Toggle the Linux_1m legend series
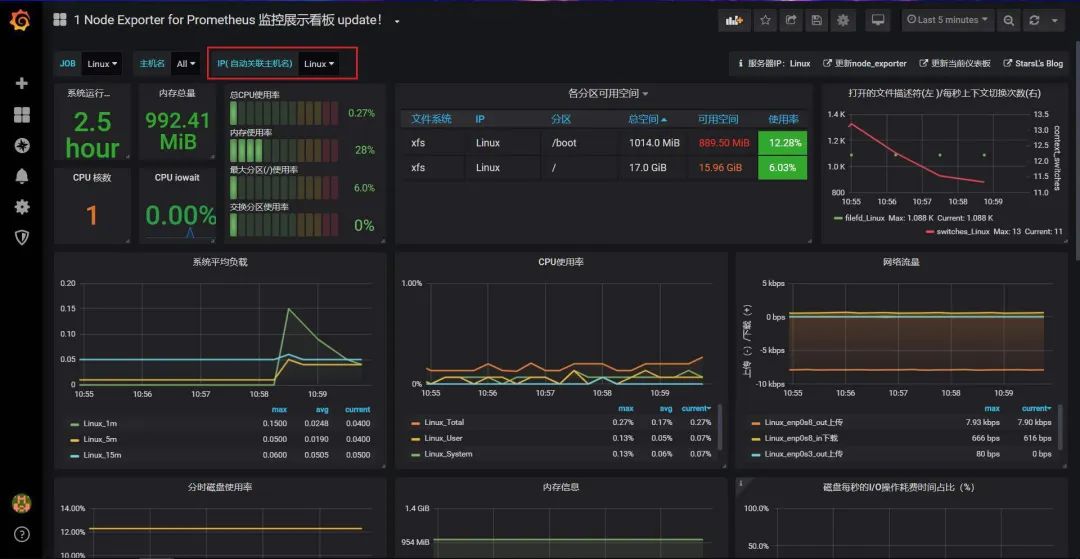 [x=100, y=424]
